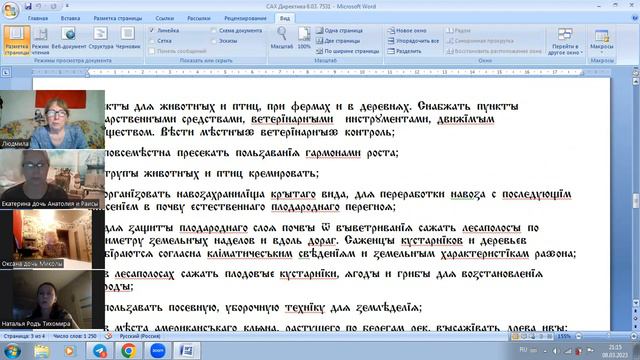640x360 pixels.
Task: Redo action in the quick access toolbar
Action: (54, 6)
